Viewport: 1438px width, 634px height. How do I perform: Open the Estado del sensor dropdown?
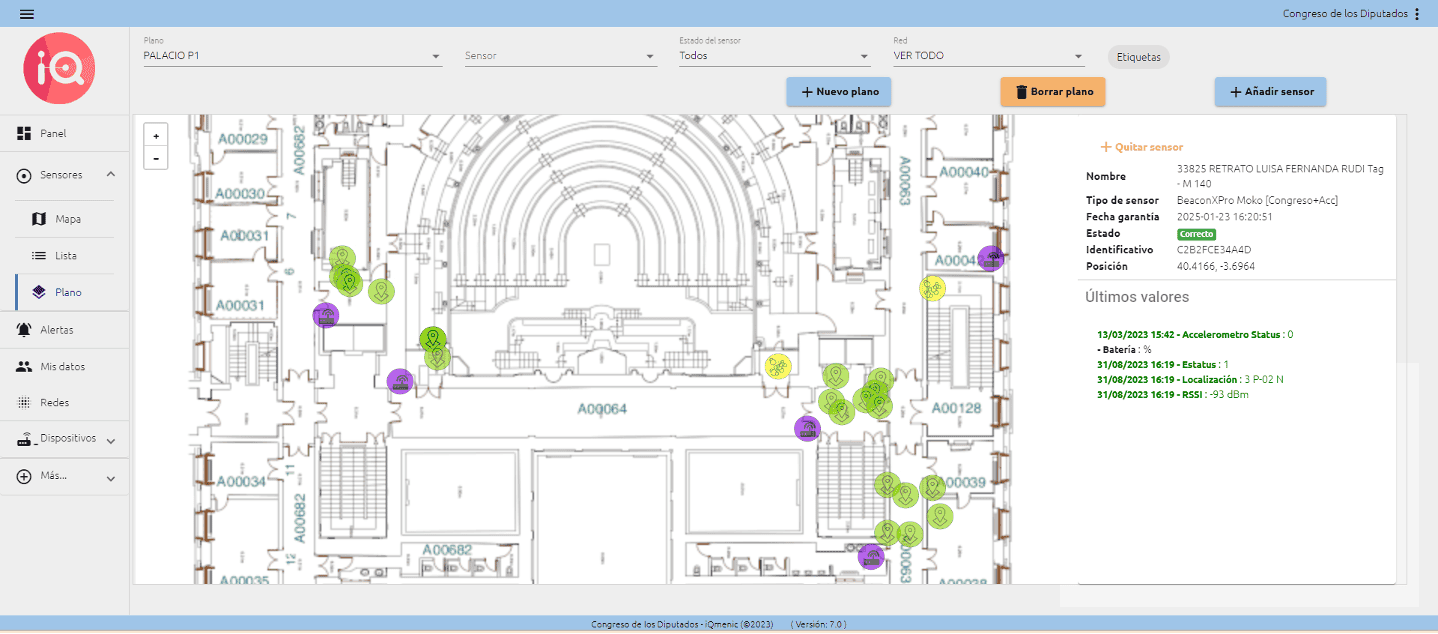pos(774,57)
